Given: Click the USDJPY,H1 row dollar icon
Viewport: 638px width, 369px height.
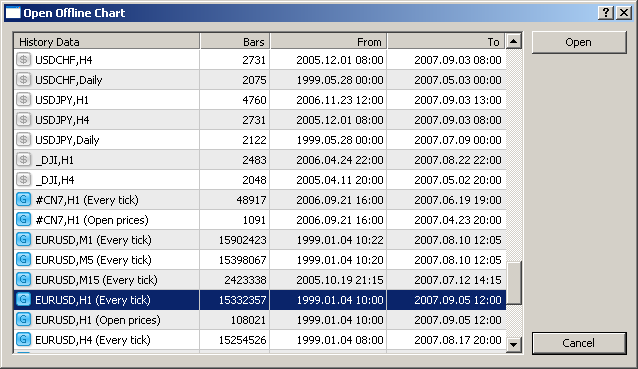Looking at the screenshot, I should 23,100.
